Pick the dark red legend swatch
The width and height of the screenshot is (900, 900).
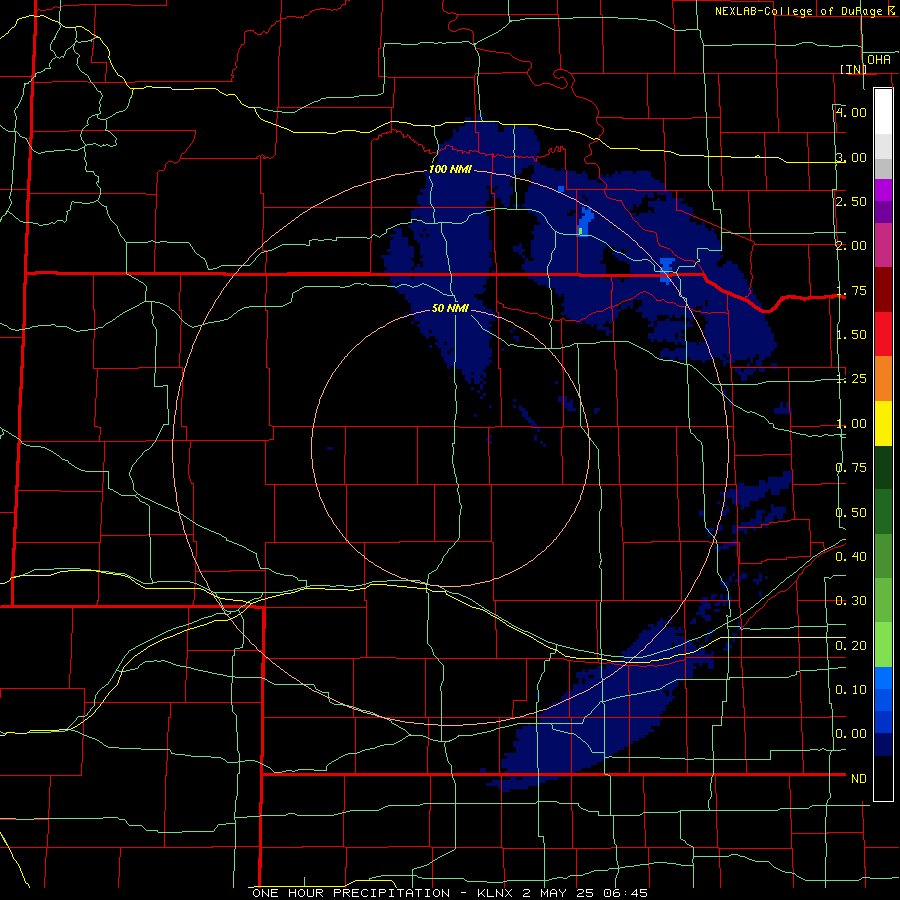(x=883, y=290)
